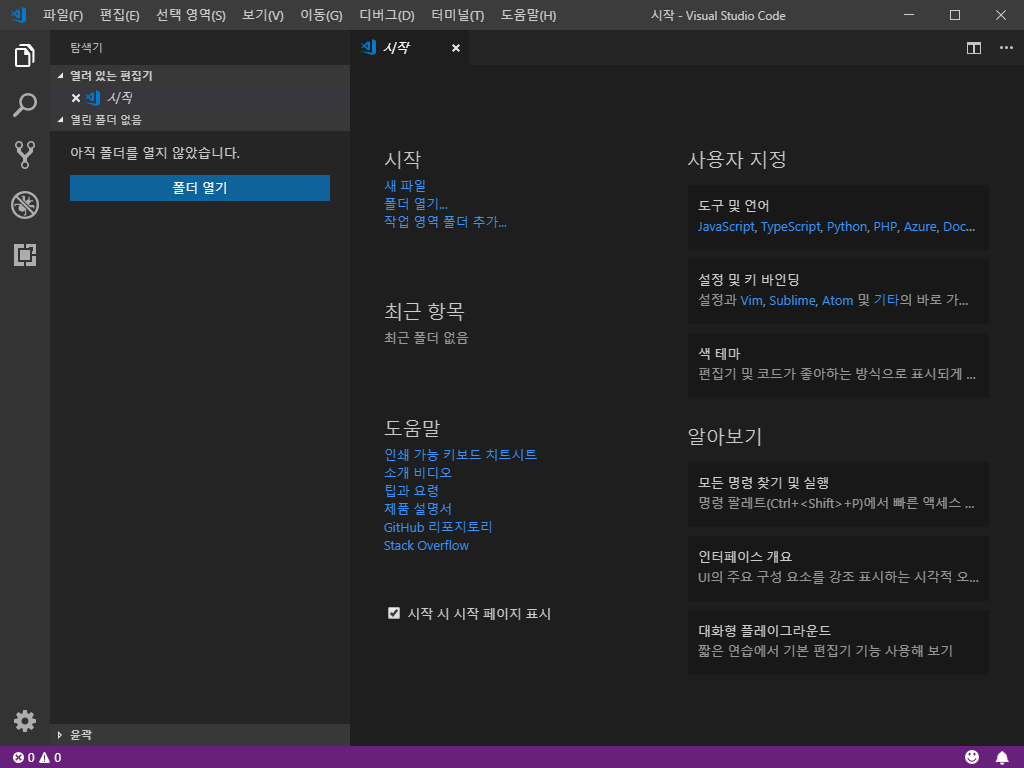Open 모든 명령 찾기 및 실행 card

coord(838,494)
